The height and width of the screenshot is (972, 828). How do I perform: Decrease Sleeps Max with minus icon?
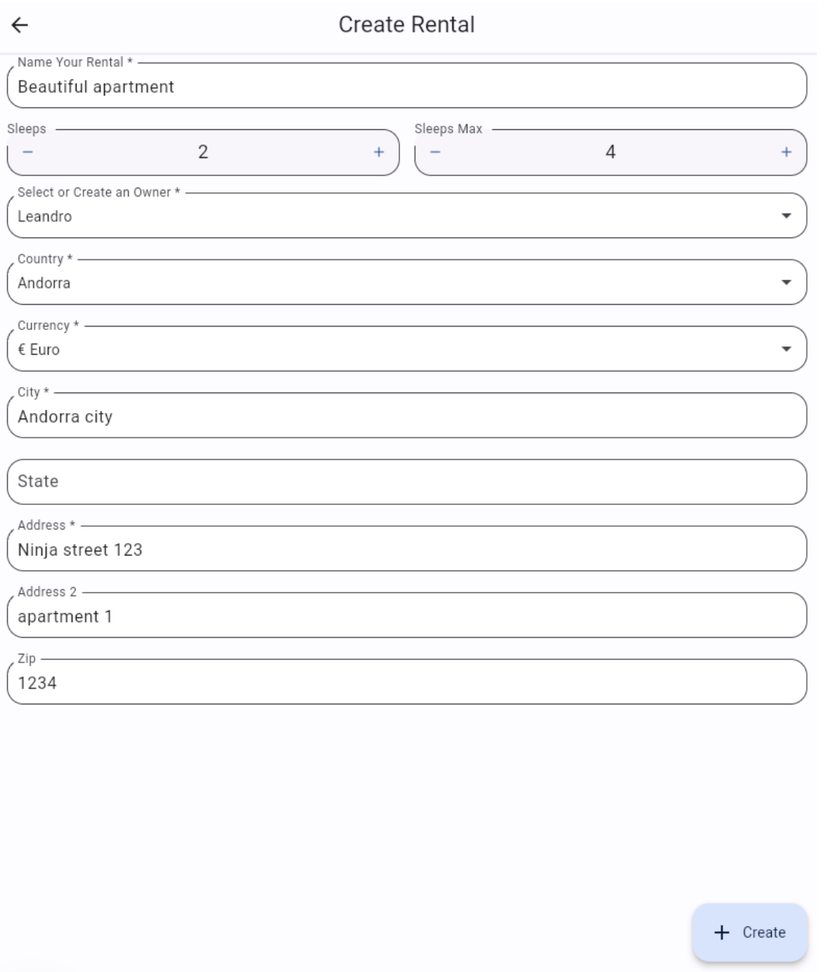(435, 152)
